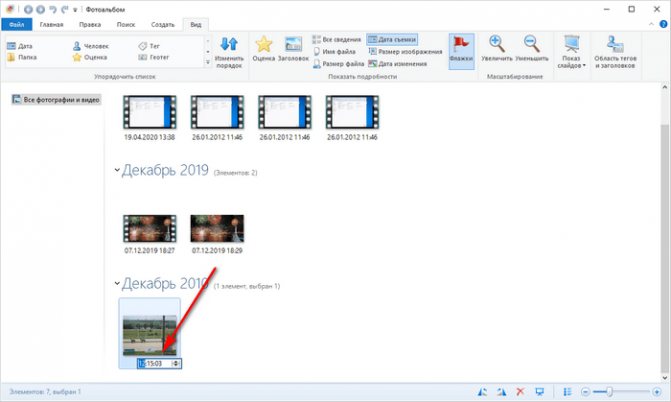Open the quick access toolbar customize dropdown
671x402 pixels.
pyautogui.click(x=75, y=10)
